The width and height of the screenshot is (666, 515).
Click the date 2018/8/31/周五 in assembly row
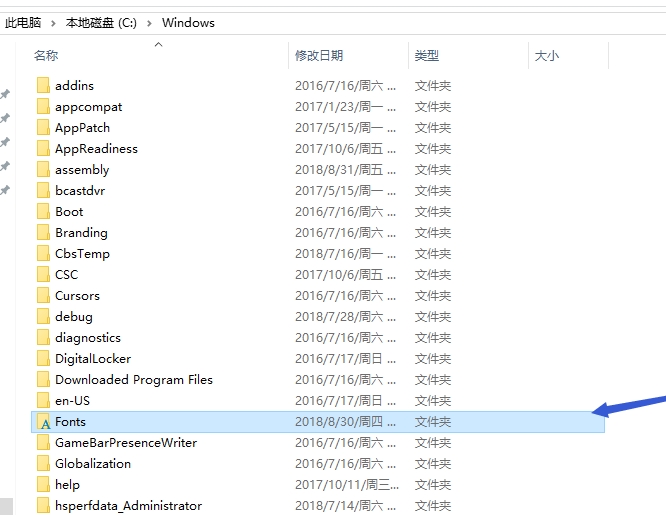pos(345,170)
